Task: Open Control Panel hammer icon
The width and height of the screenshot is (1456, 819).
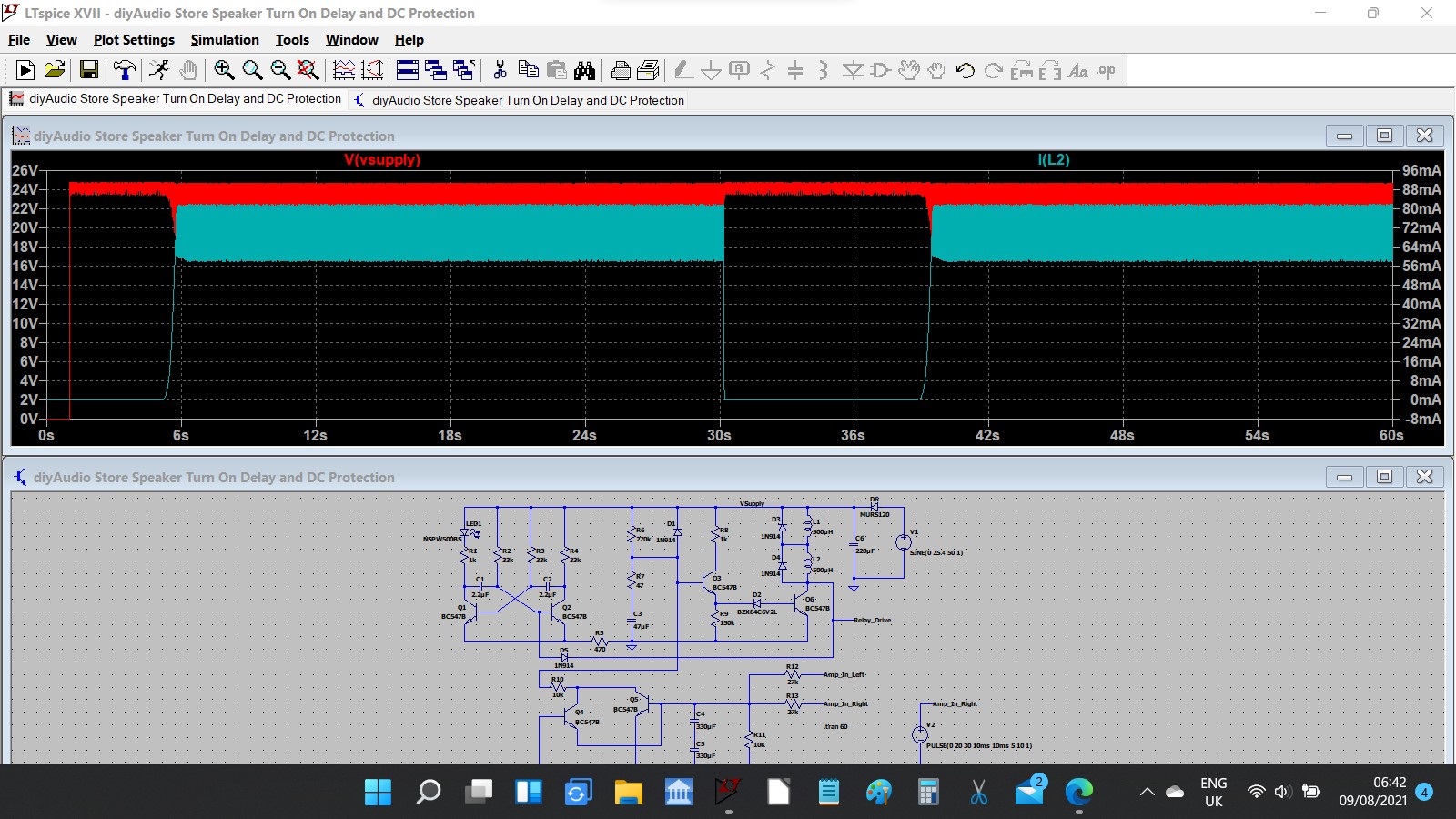Action: pyautogui.click(x=125, y=70)
